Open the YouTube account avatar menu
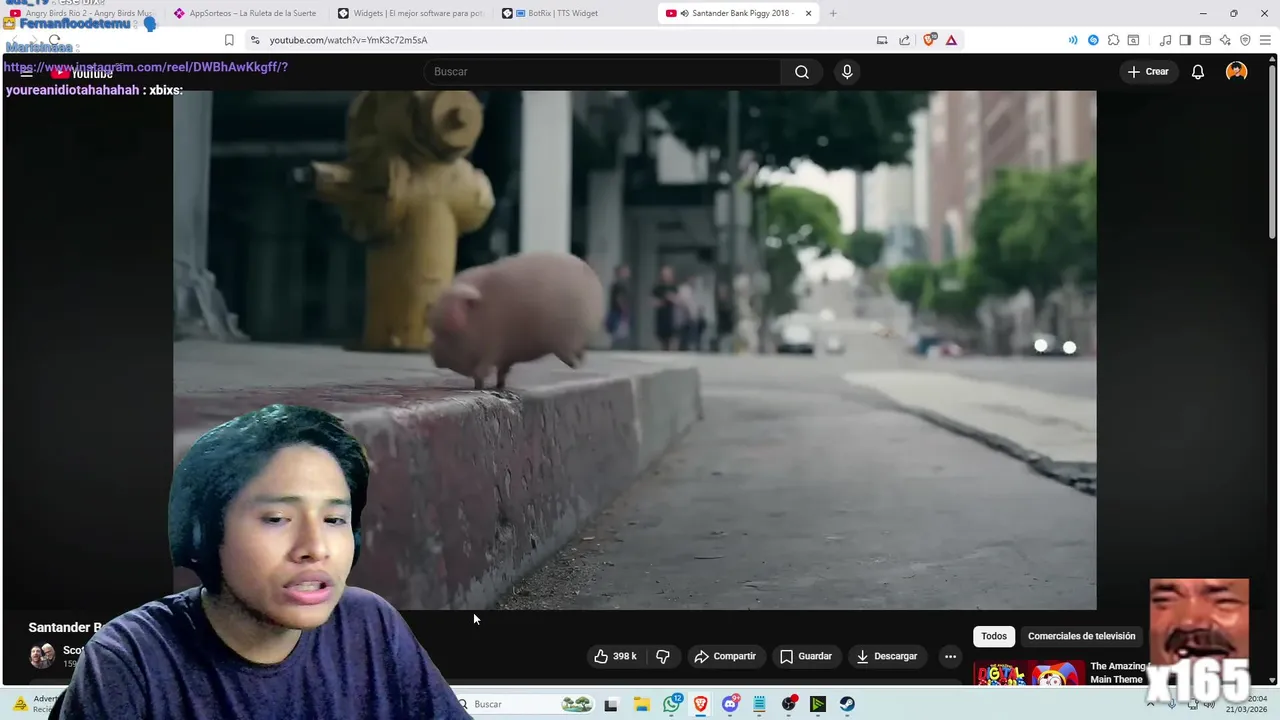This screenshot has width=1280, height=720. [1237, 72]
